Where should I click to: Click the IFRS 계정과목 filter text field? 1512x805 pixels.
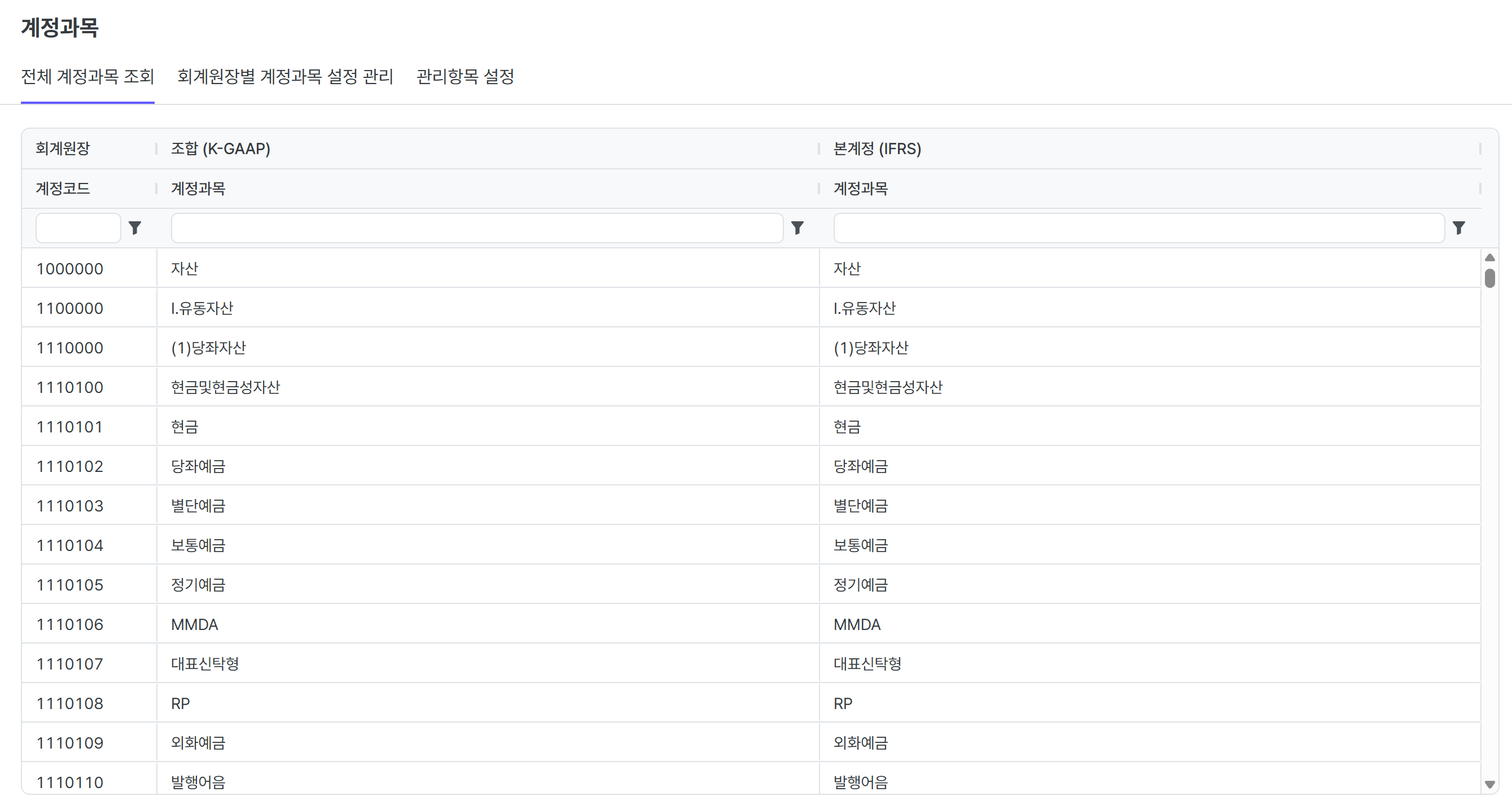pos(1139,228)
